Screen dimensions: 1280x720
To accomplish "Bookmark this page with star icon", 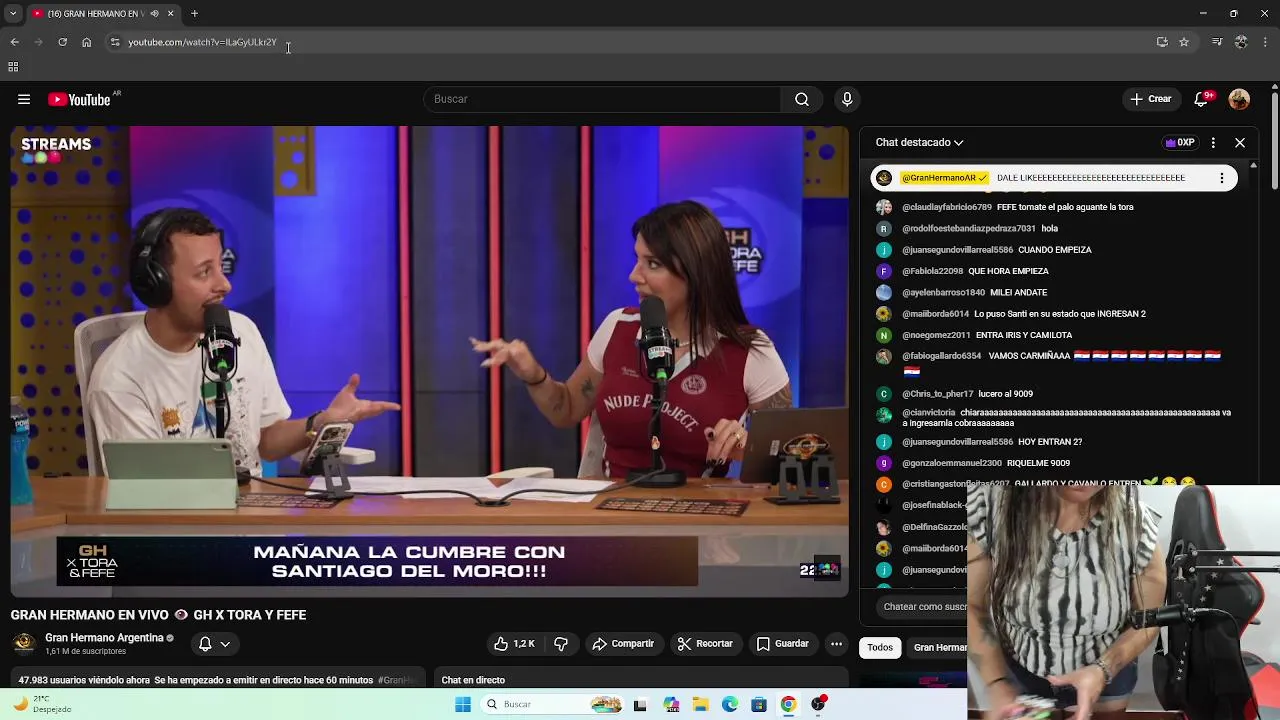I will point(1184,42).
